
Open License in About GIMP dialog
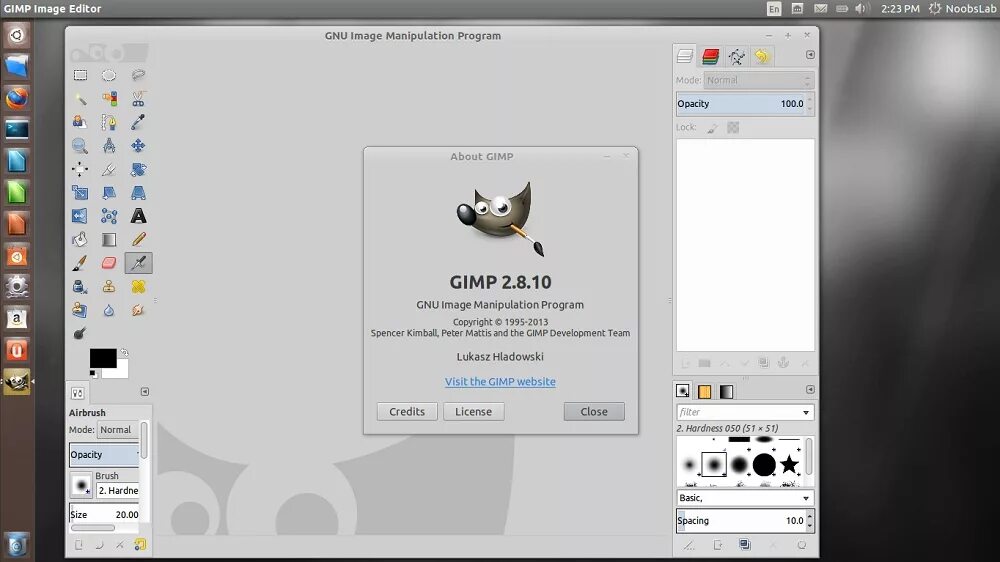473,411
